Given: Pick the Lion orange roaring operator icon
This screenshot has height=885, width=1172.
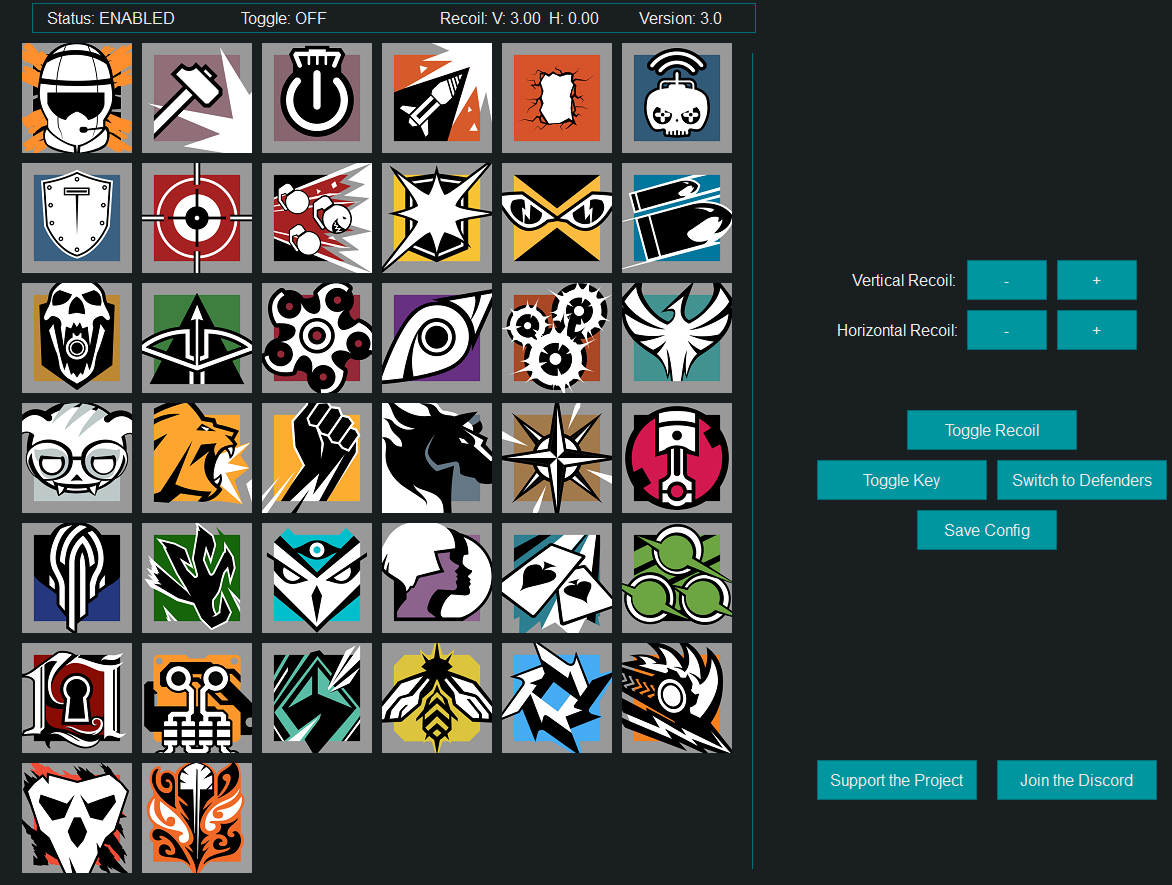Looking at the screenshot, I should [197, 458].
